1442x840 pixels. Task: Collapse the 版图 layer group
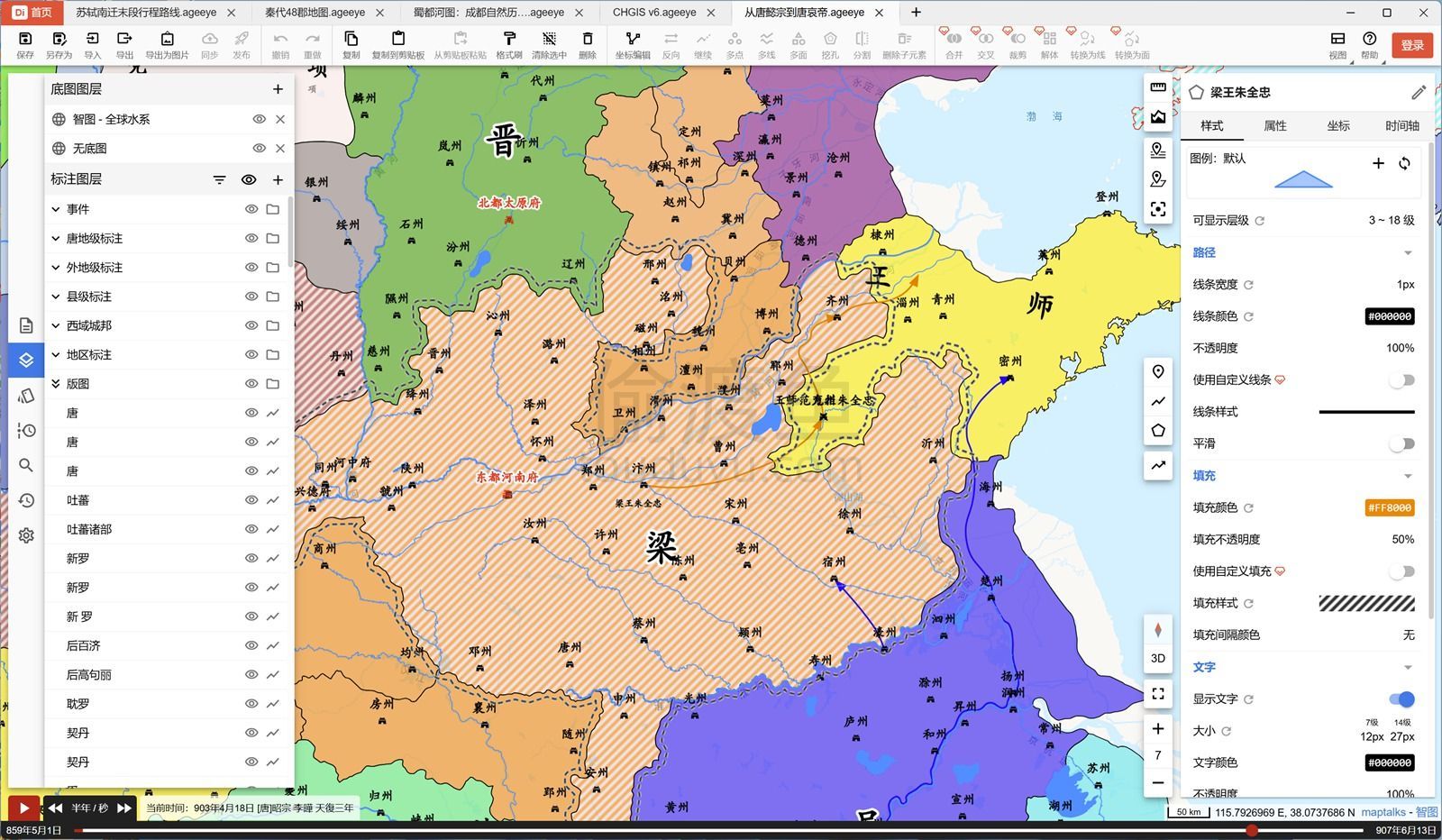(56, 384)
